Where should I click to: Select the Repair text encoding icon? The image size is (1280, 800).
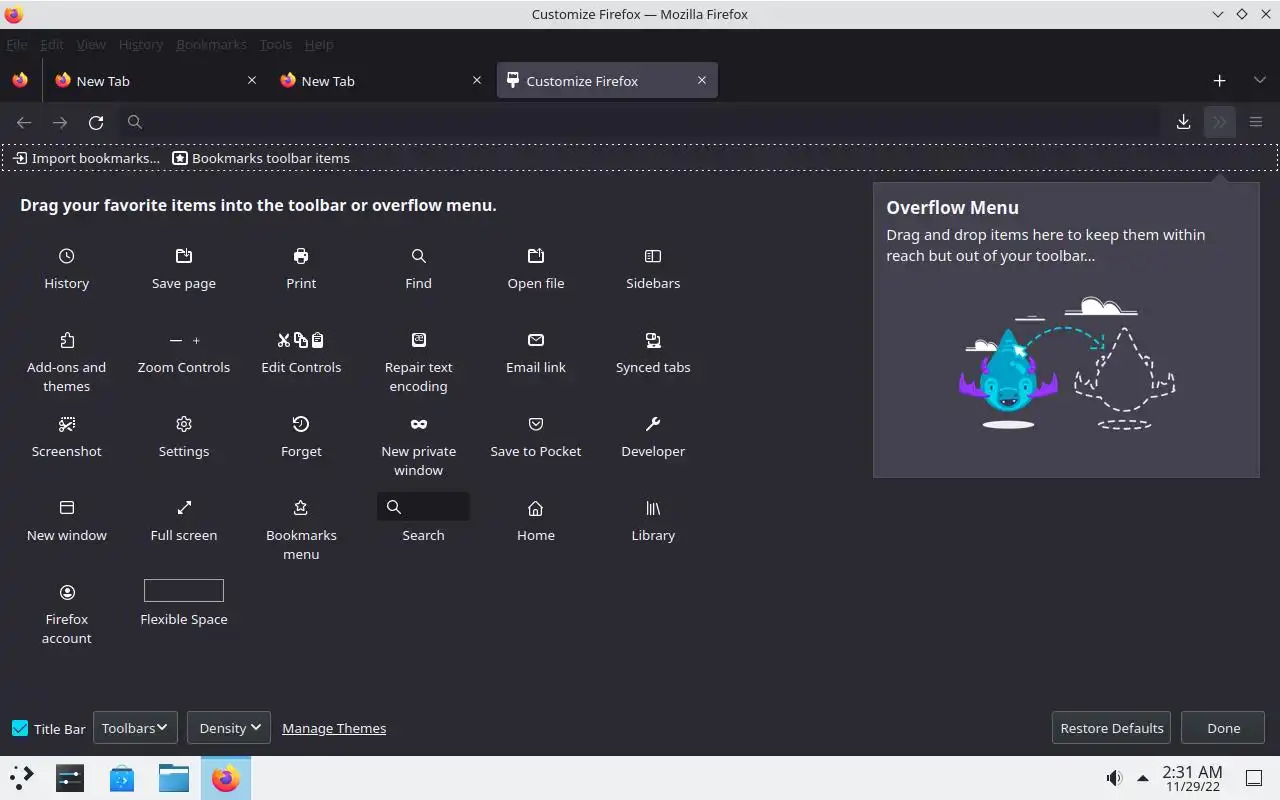(x=418, y=340)
